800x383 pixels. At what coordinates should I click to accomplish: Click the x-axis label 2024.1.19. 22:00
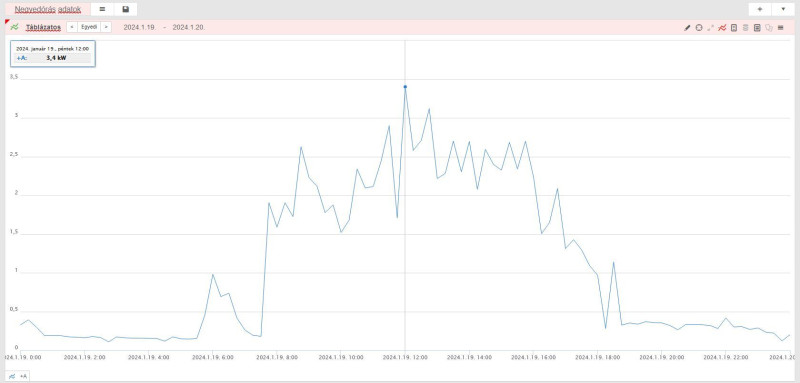click(x=726, y=358)
